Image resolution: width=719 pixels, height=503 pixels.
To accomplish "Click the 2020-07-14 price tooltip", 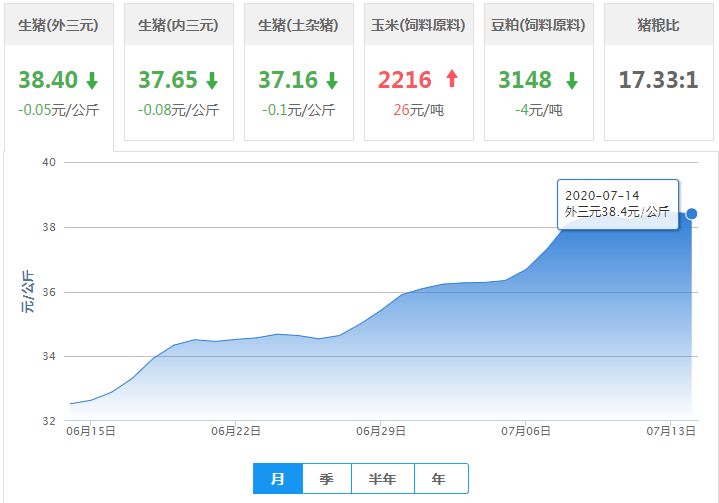I will pyautogui.click(x=617, y=203).
